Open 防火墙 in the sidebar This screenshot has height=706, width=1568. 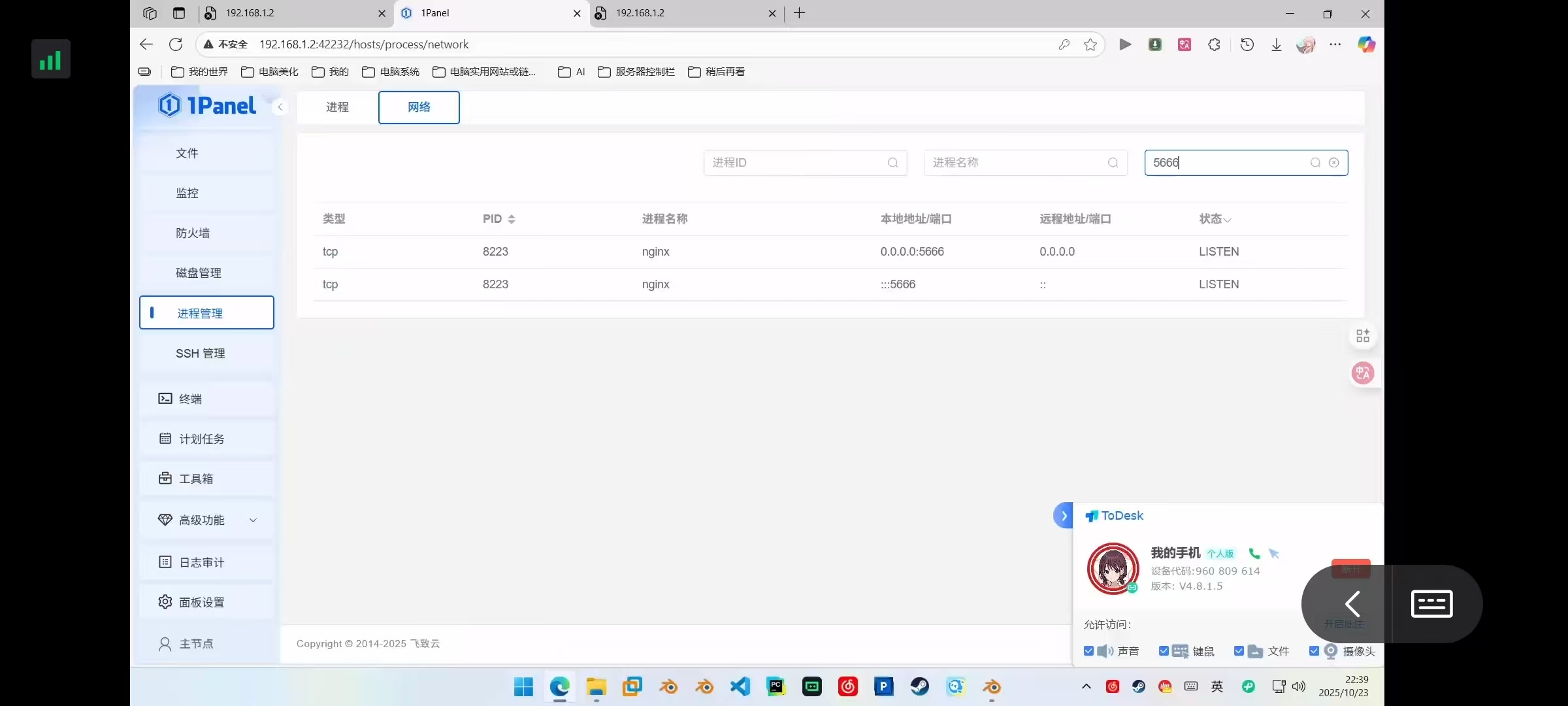tap(193, 233)
